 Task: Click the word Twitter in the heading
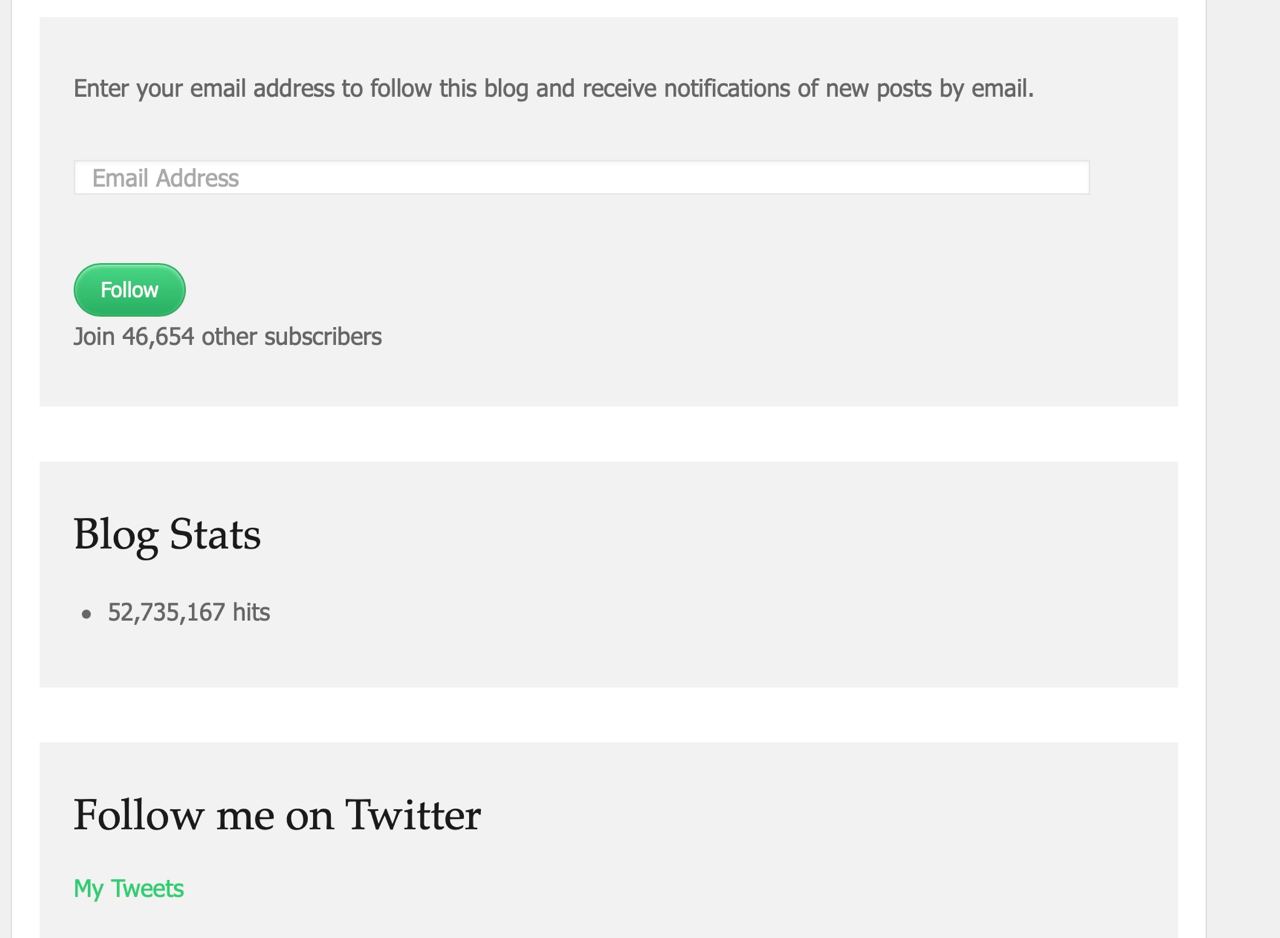[x=413, y=815]
